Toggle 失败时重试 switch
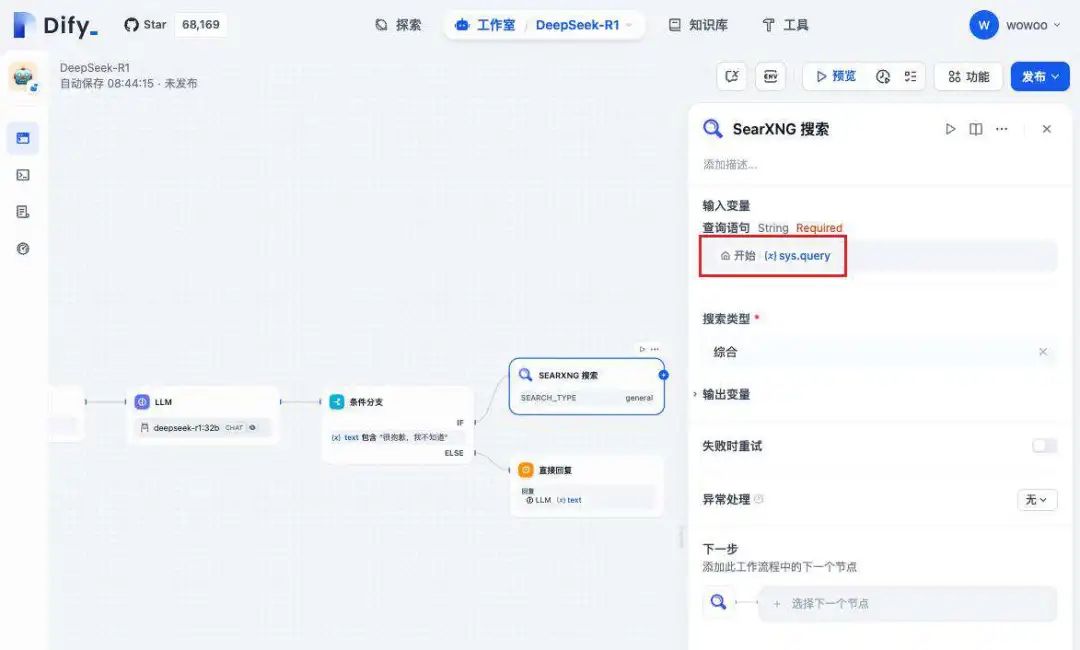 pos(1044,445)
